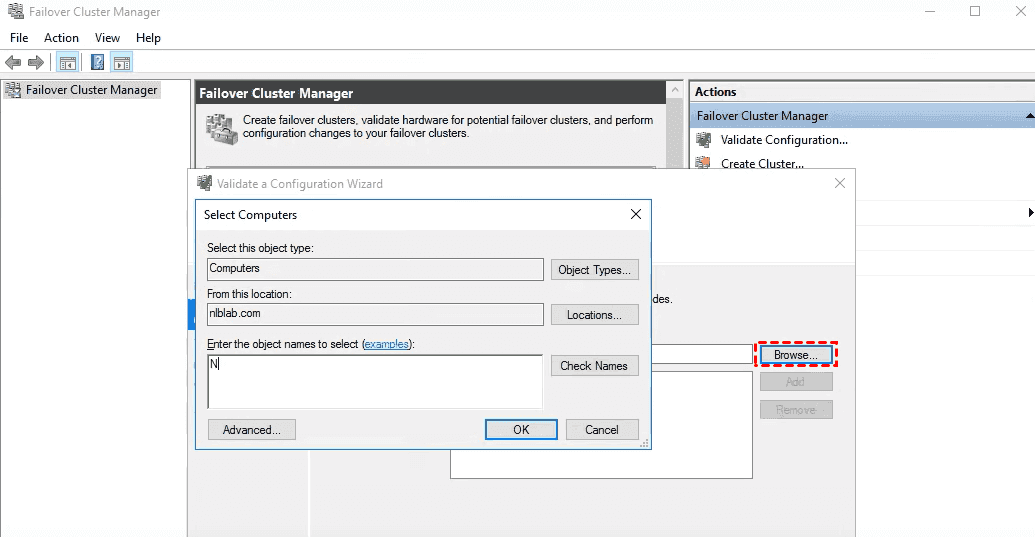Open the examples hyperlink
This screenshot has height=537, width=1035.
click(x=386, y=344)
